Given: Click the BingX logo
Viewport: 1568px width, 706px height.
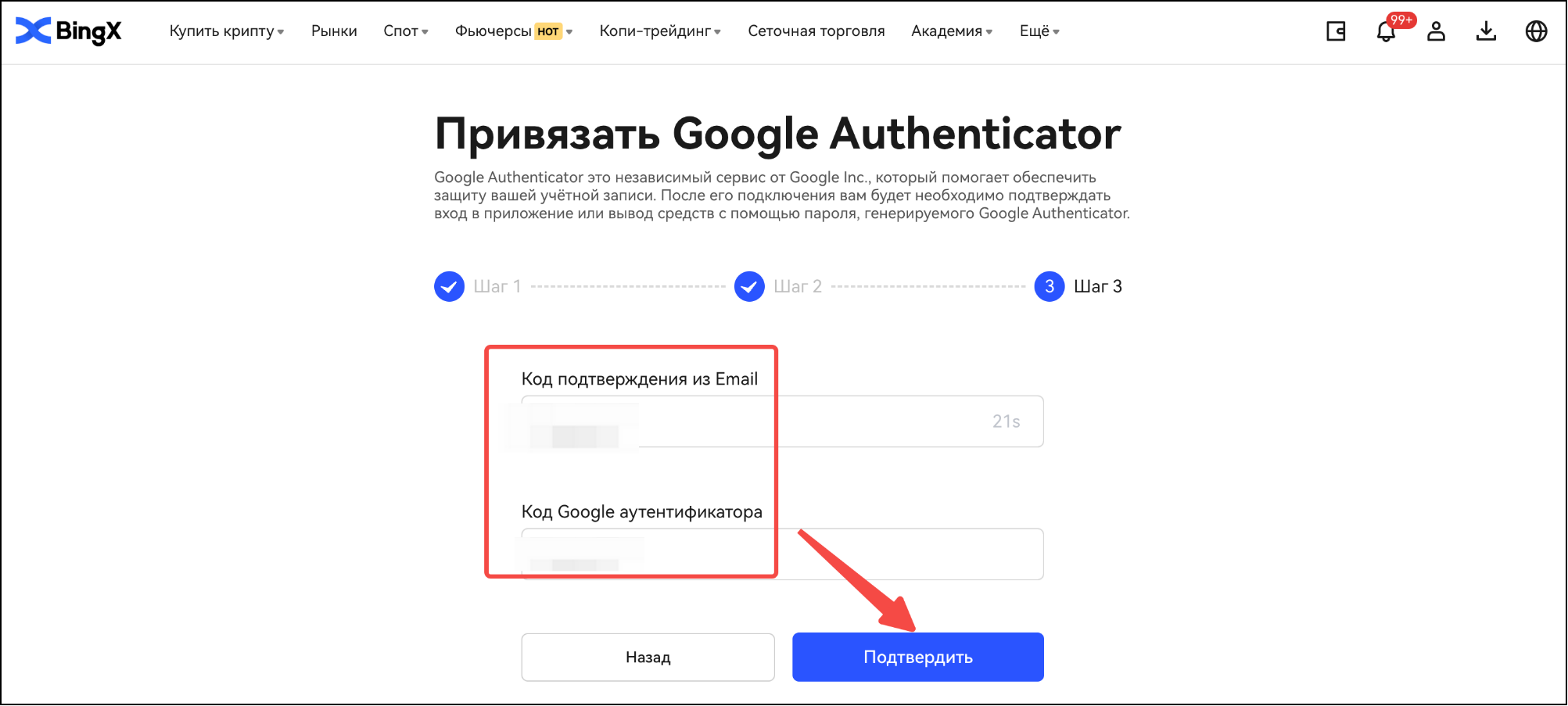Looking at the screenshot, I should 69,31.
